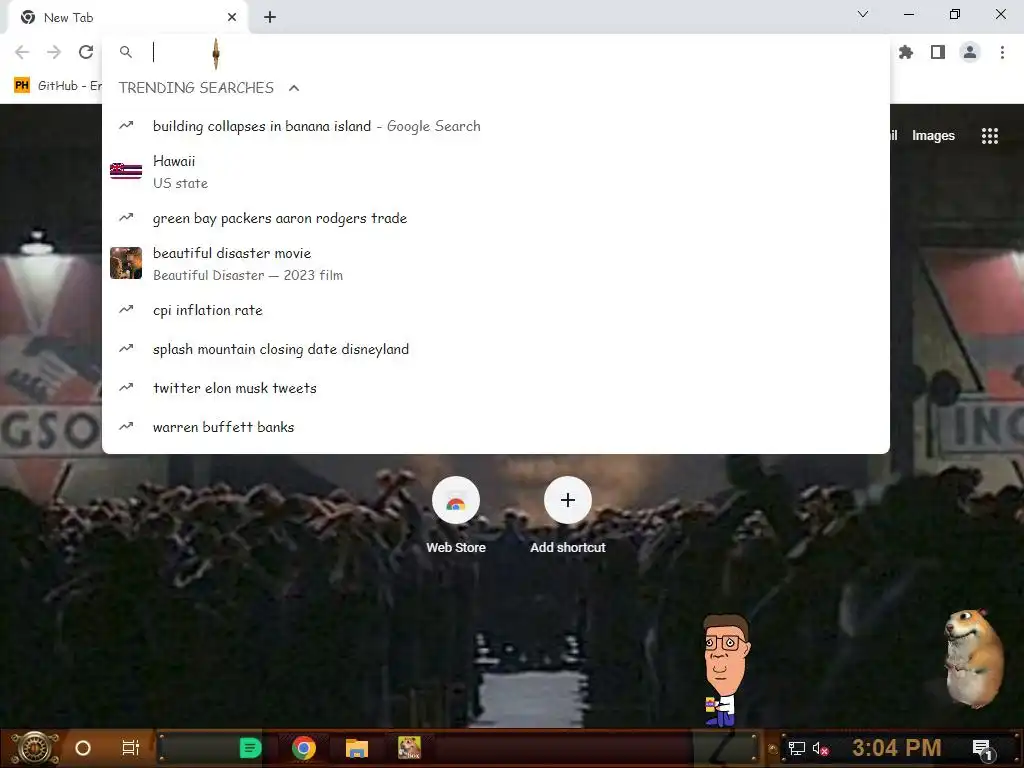Click the Cortana circle on the taskbar
The image size is (1024, 768).
click(x=83, y=748)
